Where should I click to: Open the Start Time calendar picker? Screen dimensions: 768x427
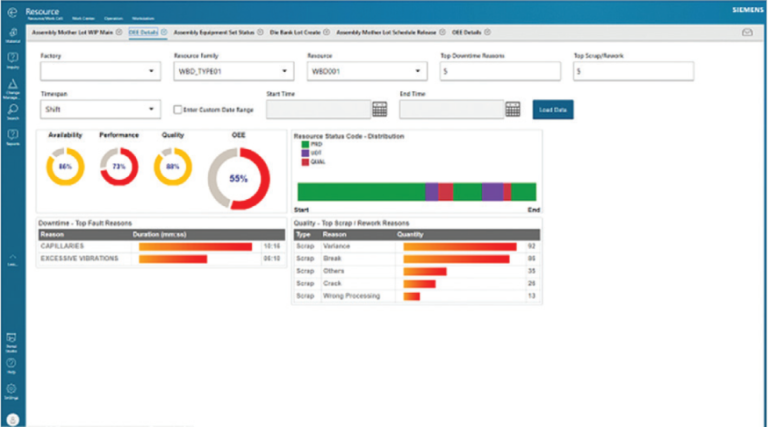379,109
